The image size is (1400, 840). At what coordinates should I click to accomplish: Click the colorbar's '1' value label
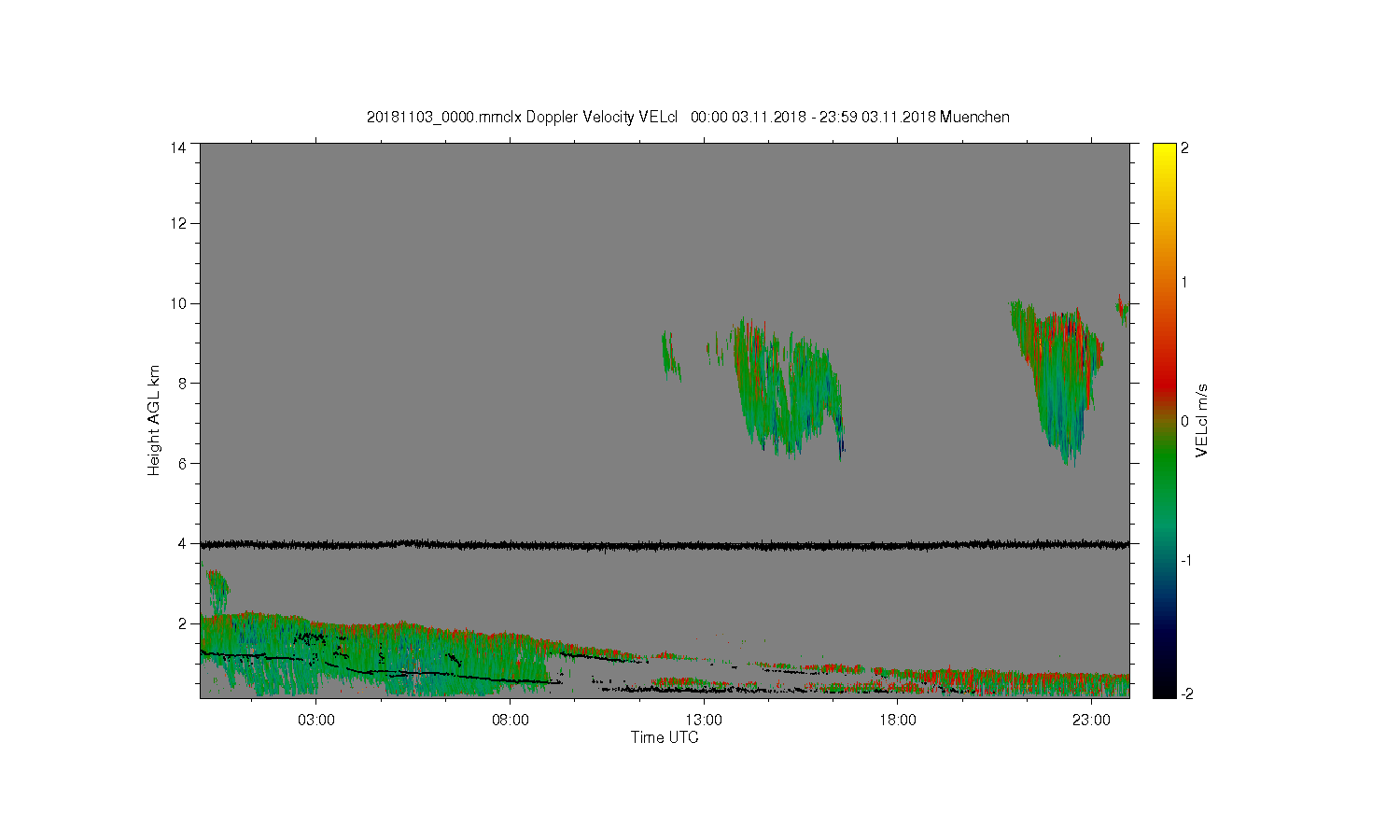pyautogui.click(x=1185, y=283)
